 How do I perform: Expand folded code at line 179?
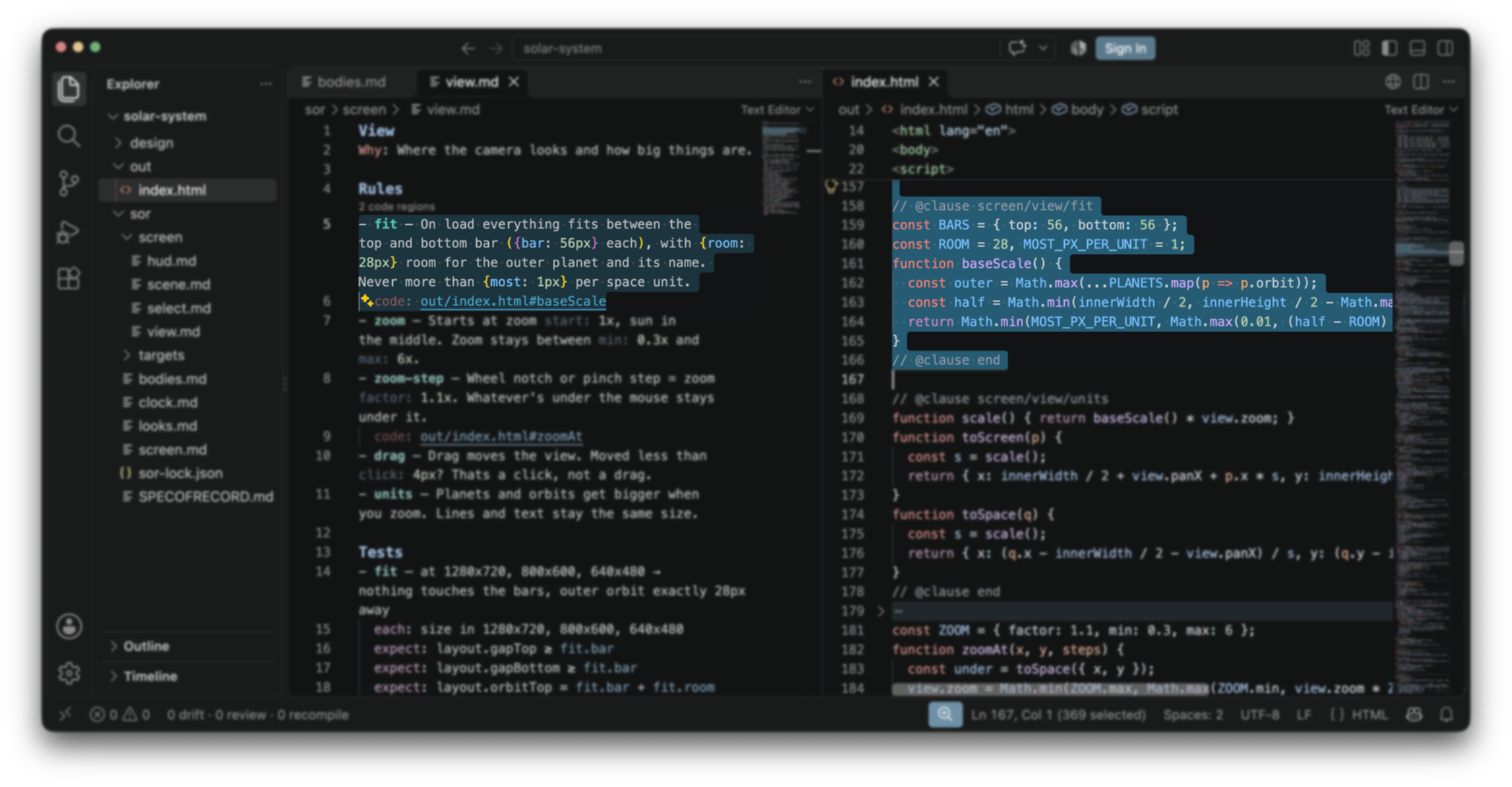(880, 611)
